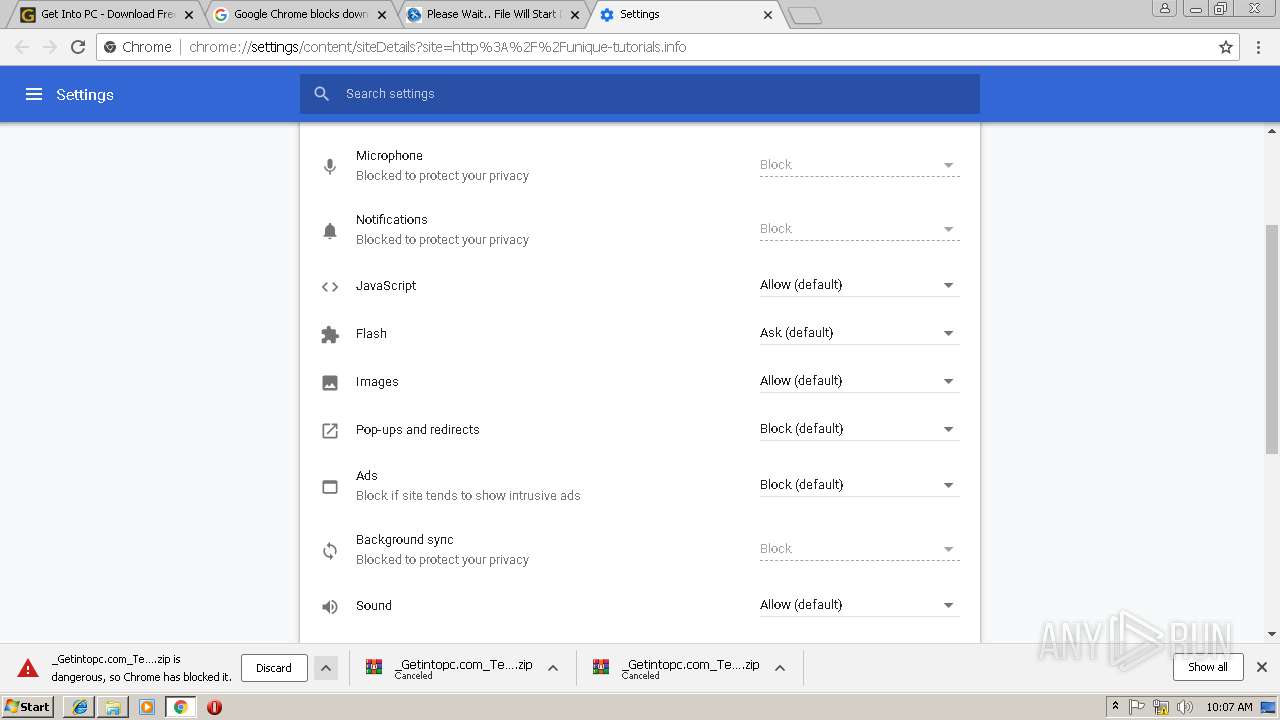The width and height of the screenshot is (1280, 720).
Task: Click the red Opera icon in taskbar
Action: pos(214,707)
